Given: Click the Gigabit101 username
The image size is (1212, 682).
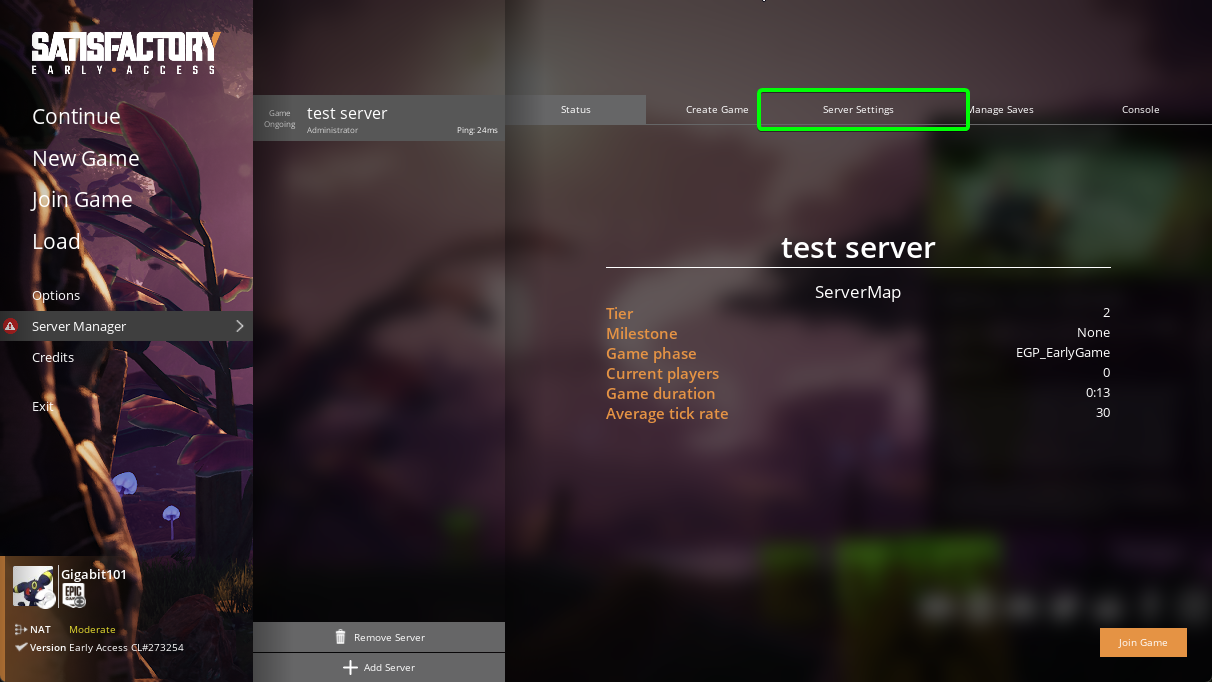Looking at the screenshot, I should 94,574.
